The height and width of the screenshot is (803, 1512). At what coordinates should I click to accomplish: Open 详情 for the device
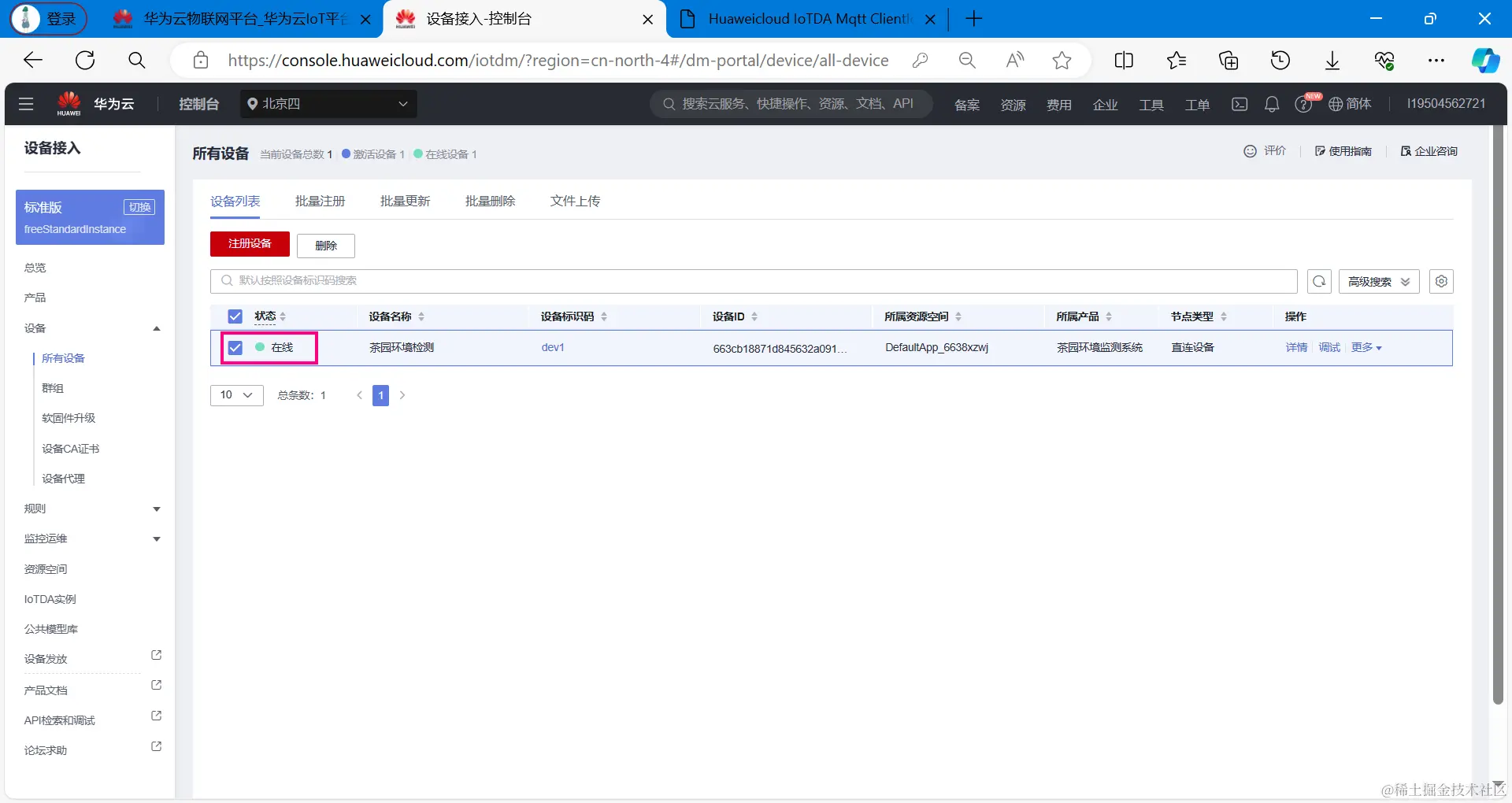[x=1296, y=347]
